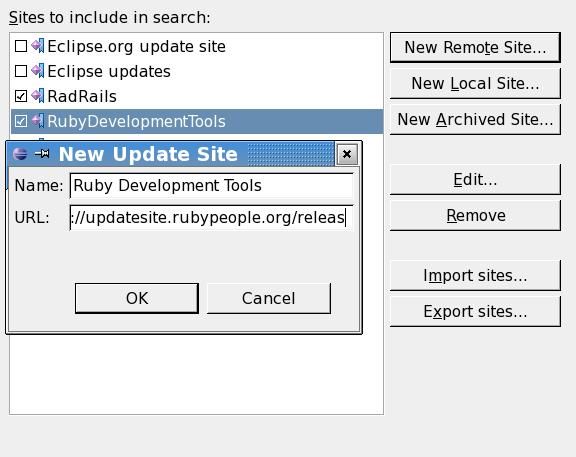
Task: Click the RadRails site icon
Action: coord(38,96)
